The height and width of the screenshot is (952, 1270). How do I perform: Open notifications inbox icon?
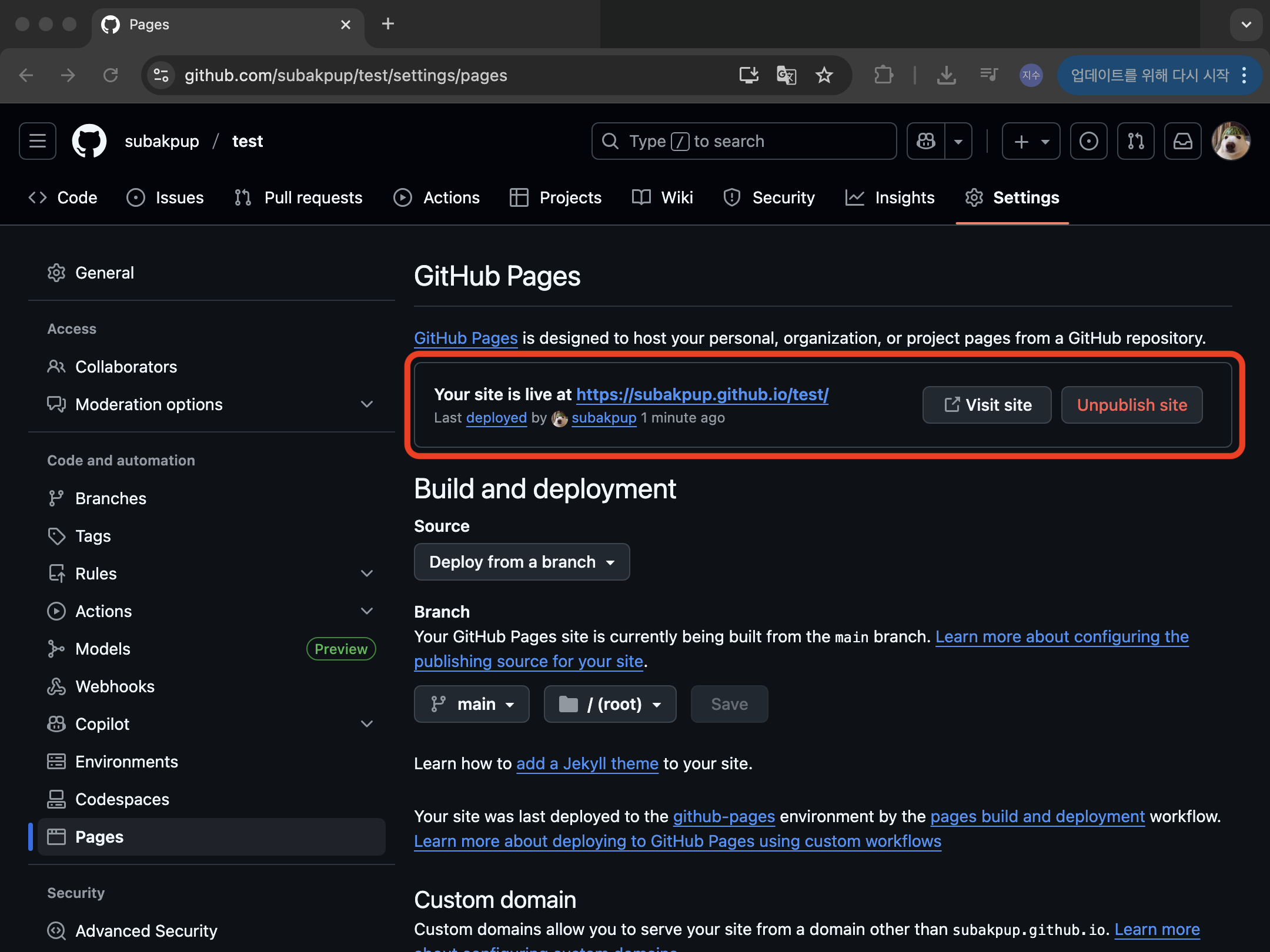click(1182, 141)
